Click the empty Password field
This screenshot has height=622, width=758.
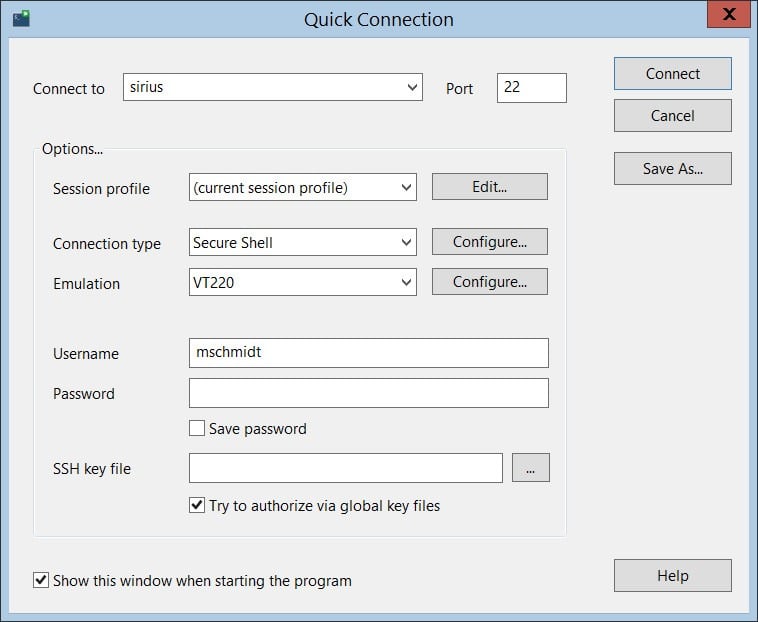pos(368,393)
